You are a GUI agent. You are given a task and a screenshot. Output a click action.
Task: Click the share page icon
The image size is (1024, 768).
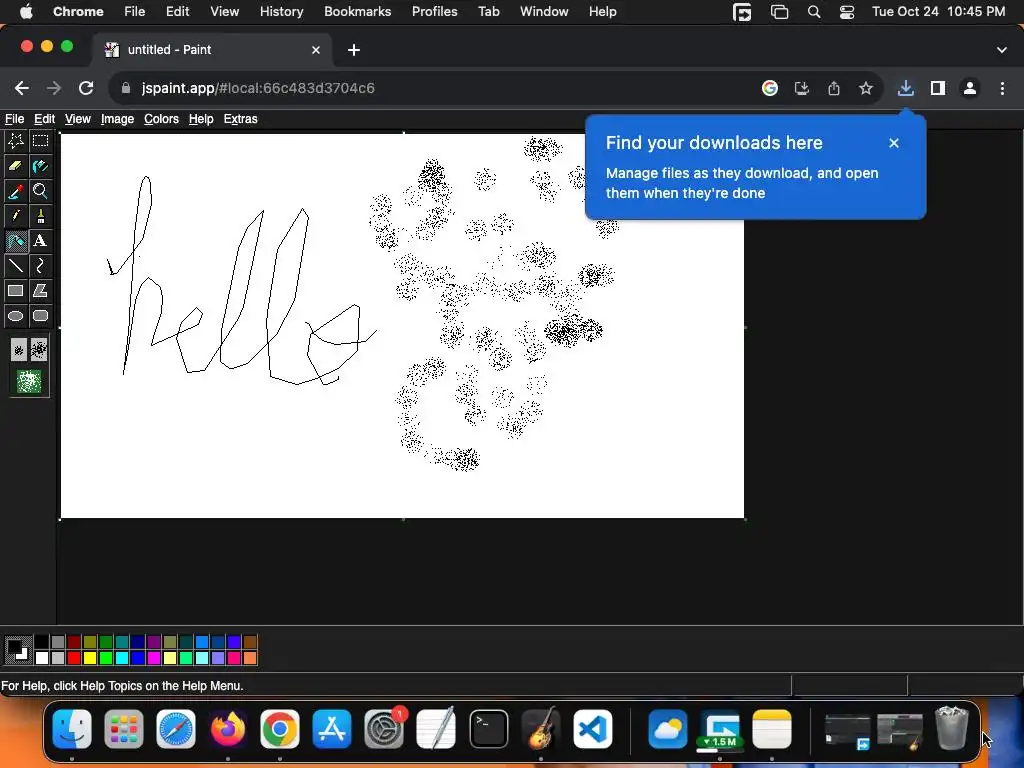coord(834,88)
